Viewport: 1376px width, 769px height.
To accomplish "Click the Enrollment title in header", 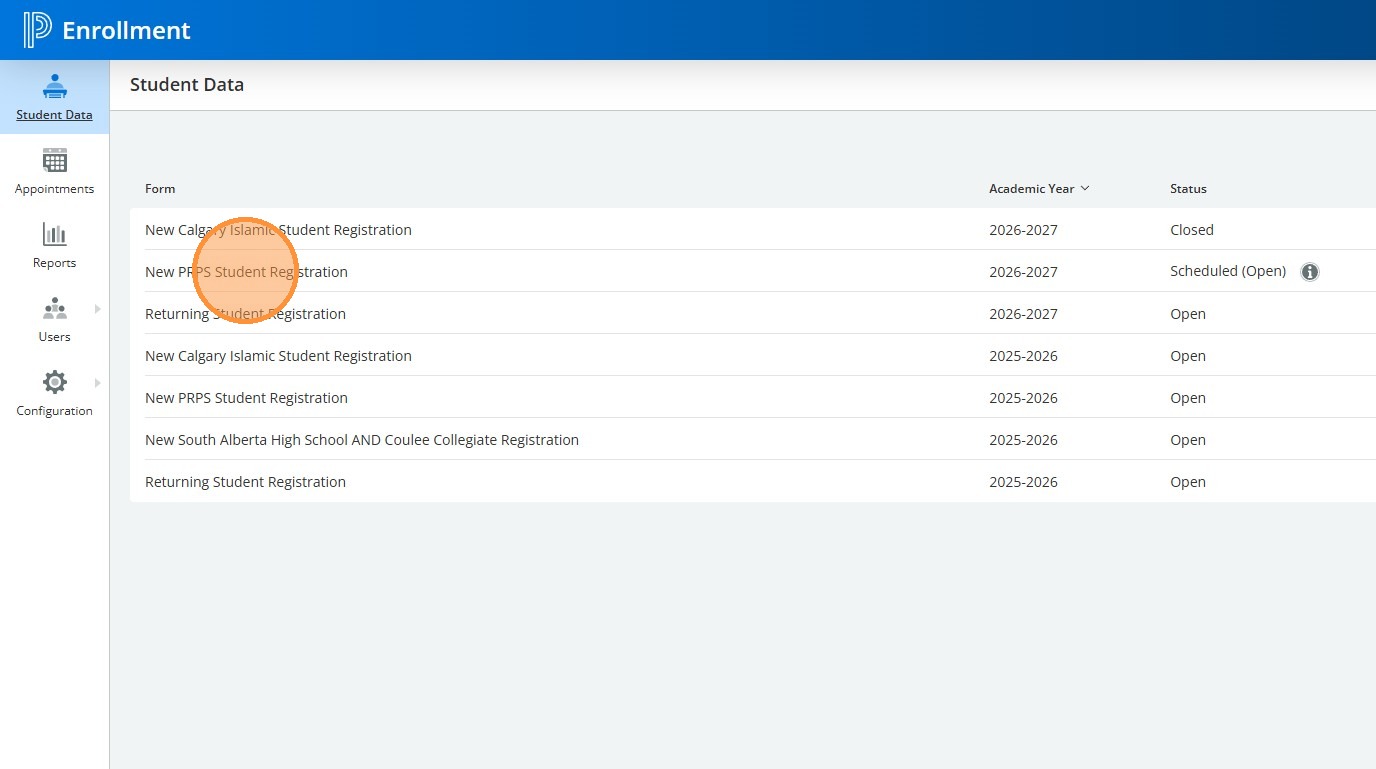I will click(x=126, y=31).
